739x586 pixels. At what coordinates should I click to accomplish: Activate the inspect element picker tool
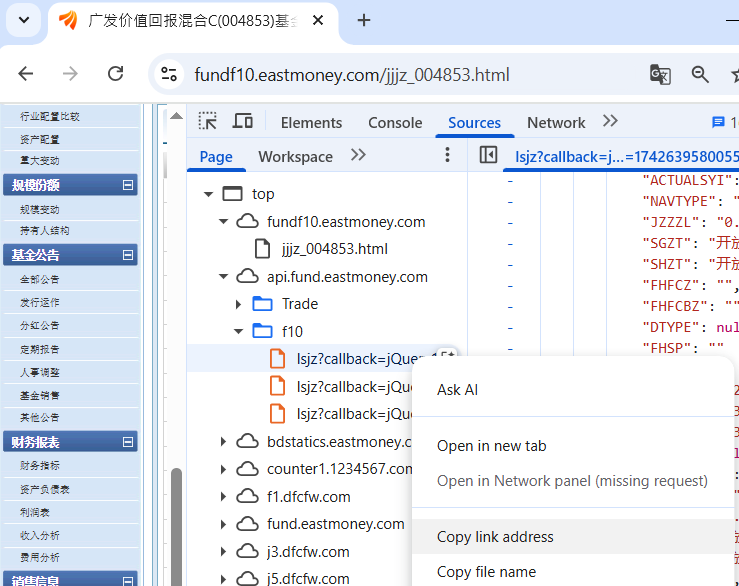tap(207, 121)
